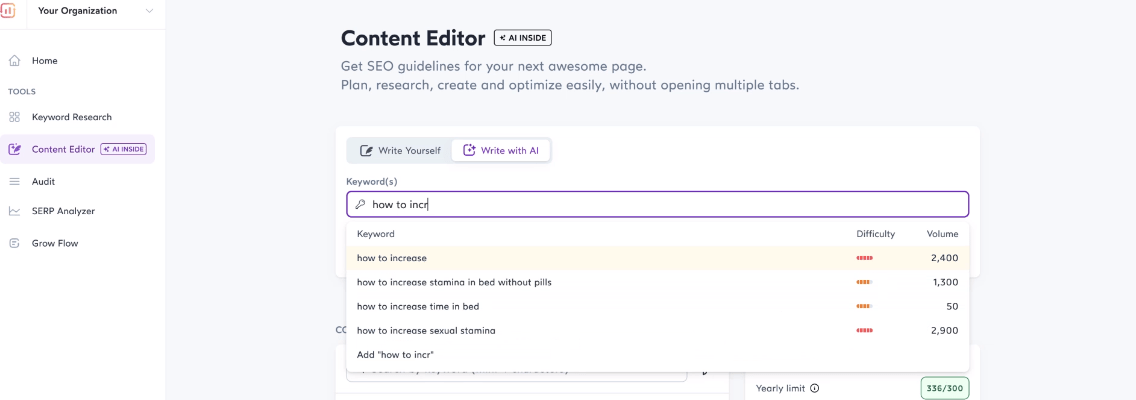Click the Keyword(s) input field
The width and height of the screenshot is (1136, 400).
(660, 204)
